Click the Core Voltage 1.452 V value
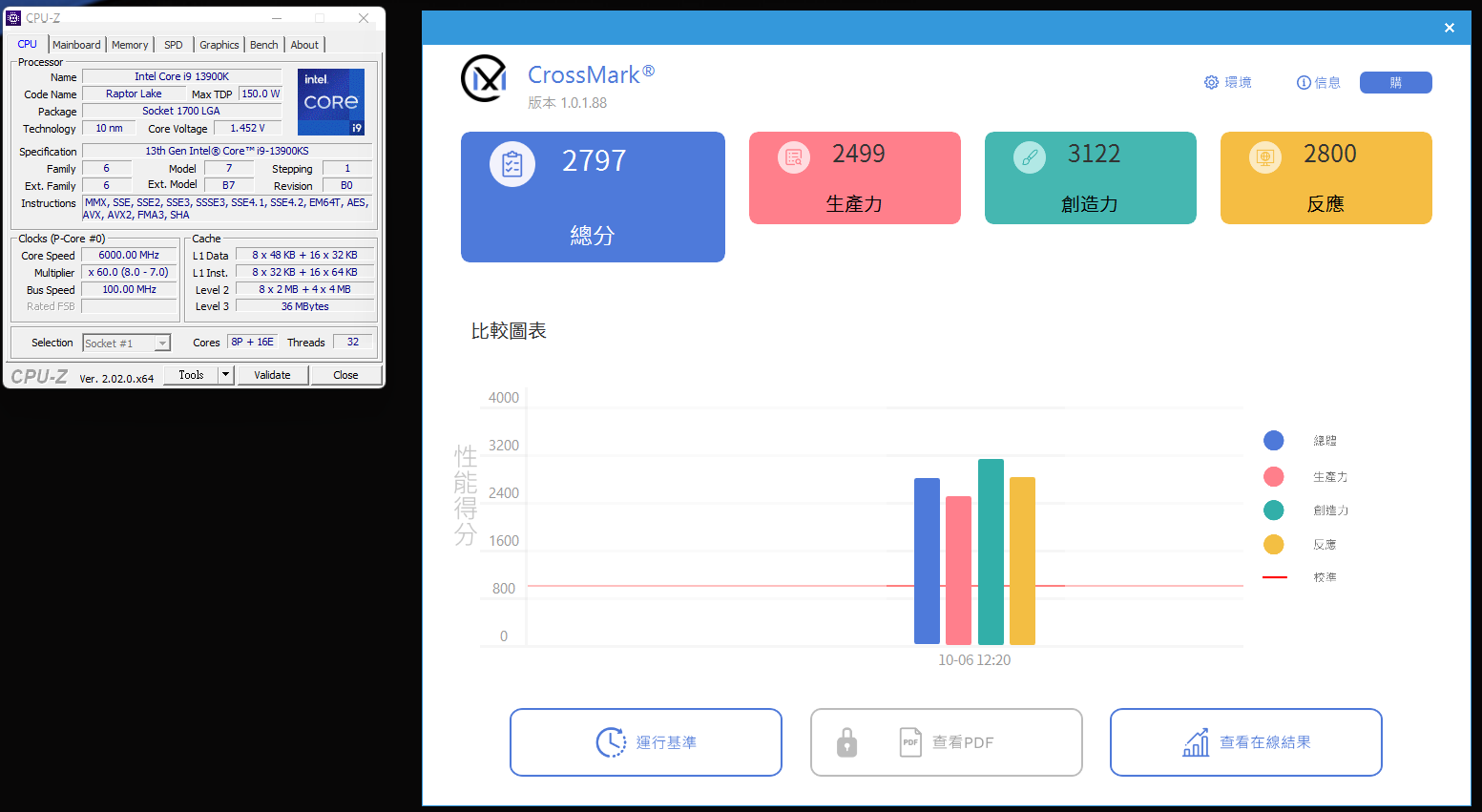1482x812 pixels. (x=247, y=128)
